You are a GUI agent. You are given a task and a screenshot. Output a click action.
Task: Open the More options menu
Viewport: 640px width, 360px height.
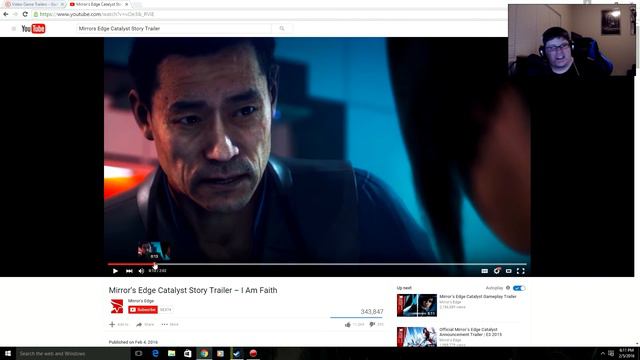click(x=170, y=324)
